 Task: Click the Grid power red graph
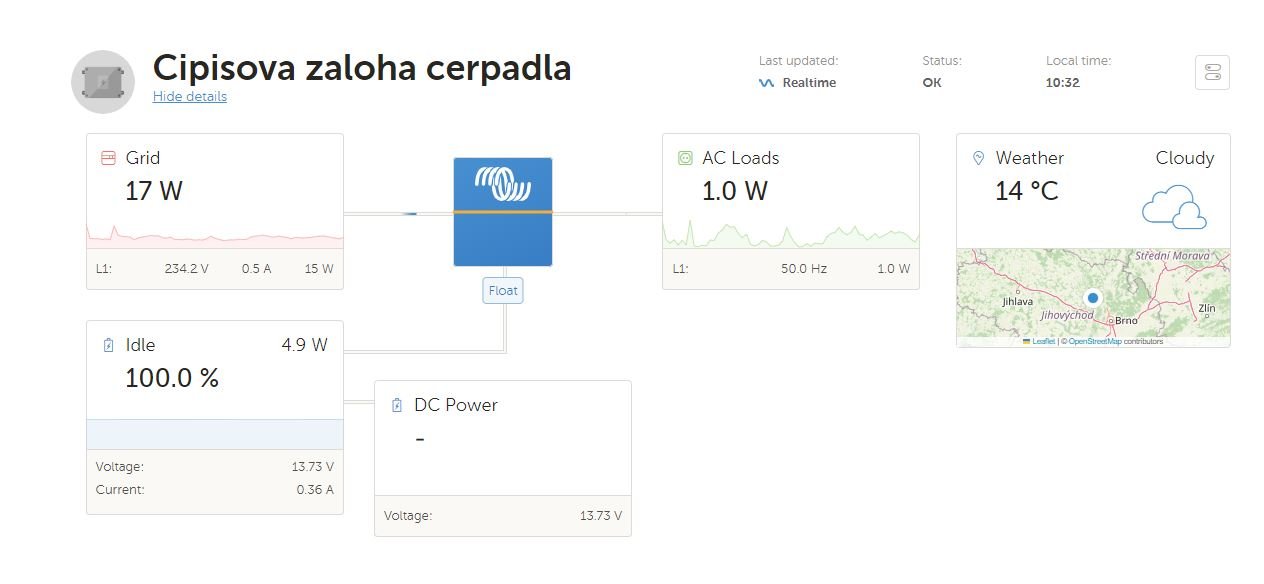[x=215, y=237]
